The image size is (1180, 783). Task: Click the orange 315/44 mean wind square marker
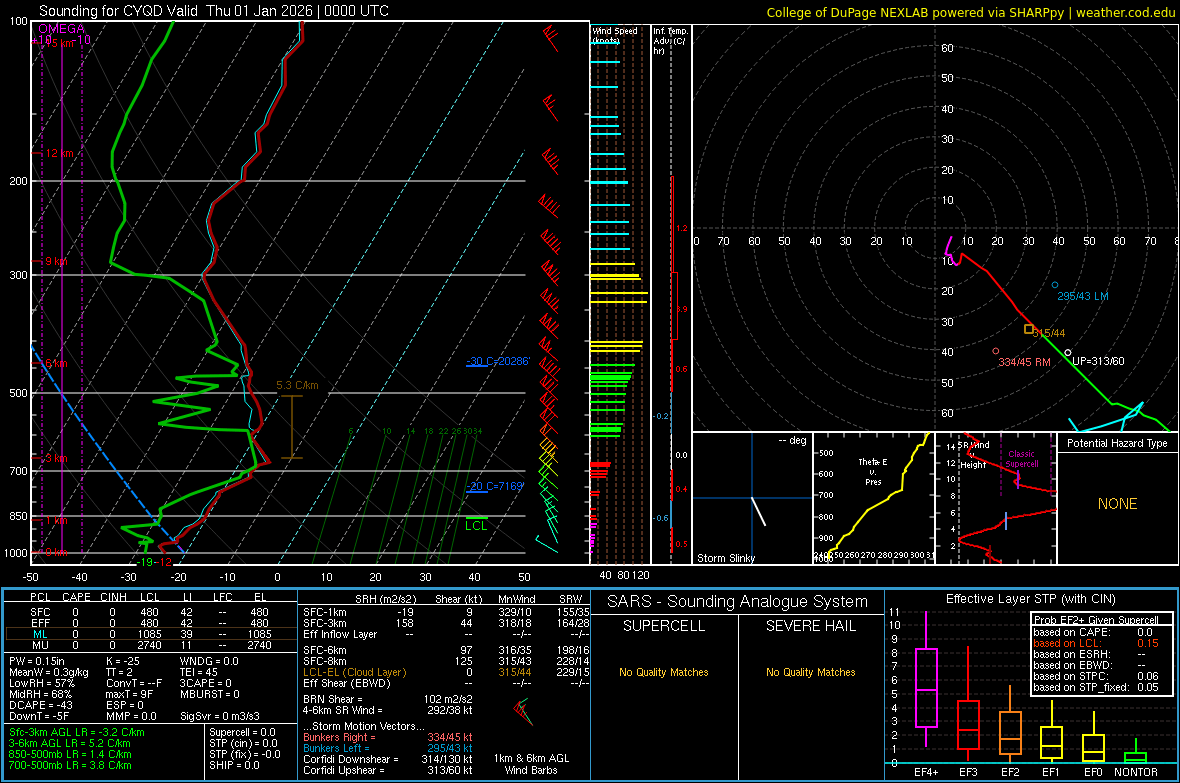click(x=1029, y=329)
